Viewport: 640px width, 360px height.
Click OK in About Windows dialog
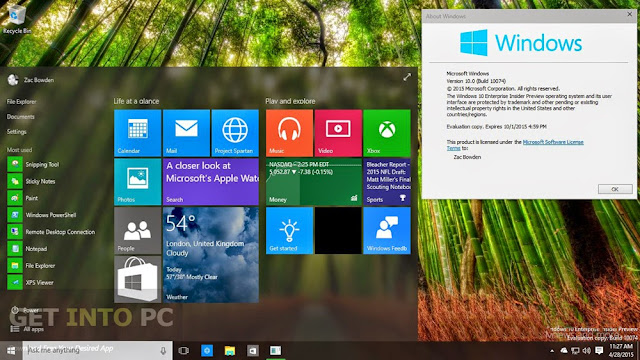point(615,189)
